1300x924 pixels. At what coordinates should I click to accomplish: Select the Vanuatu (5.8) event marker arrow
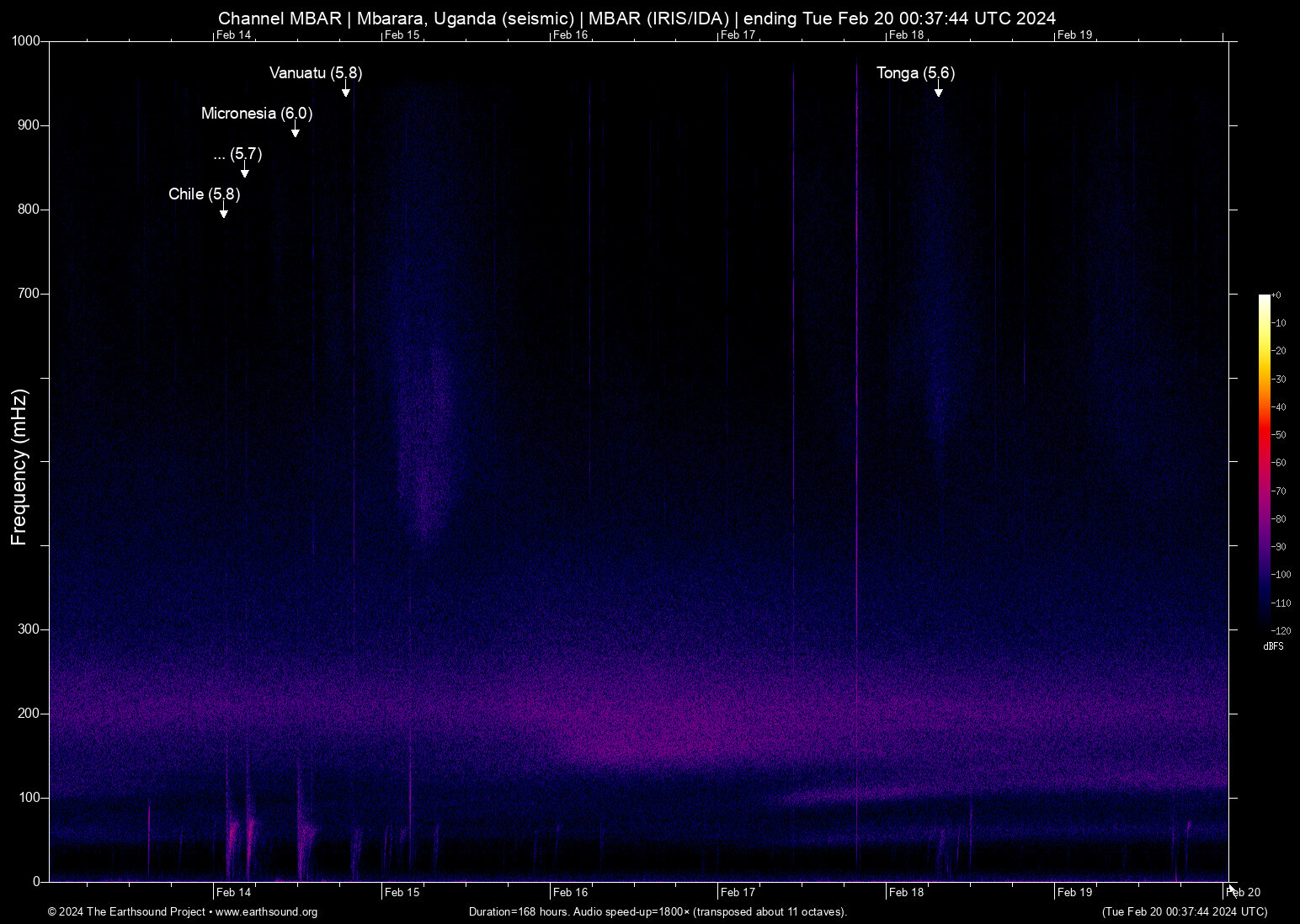coord(345,90)
